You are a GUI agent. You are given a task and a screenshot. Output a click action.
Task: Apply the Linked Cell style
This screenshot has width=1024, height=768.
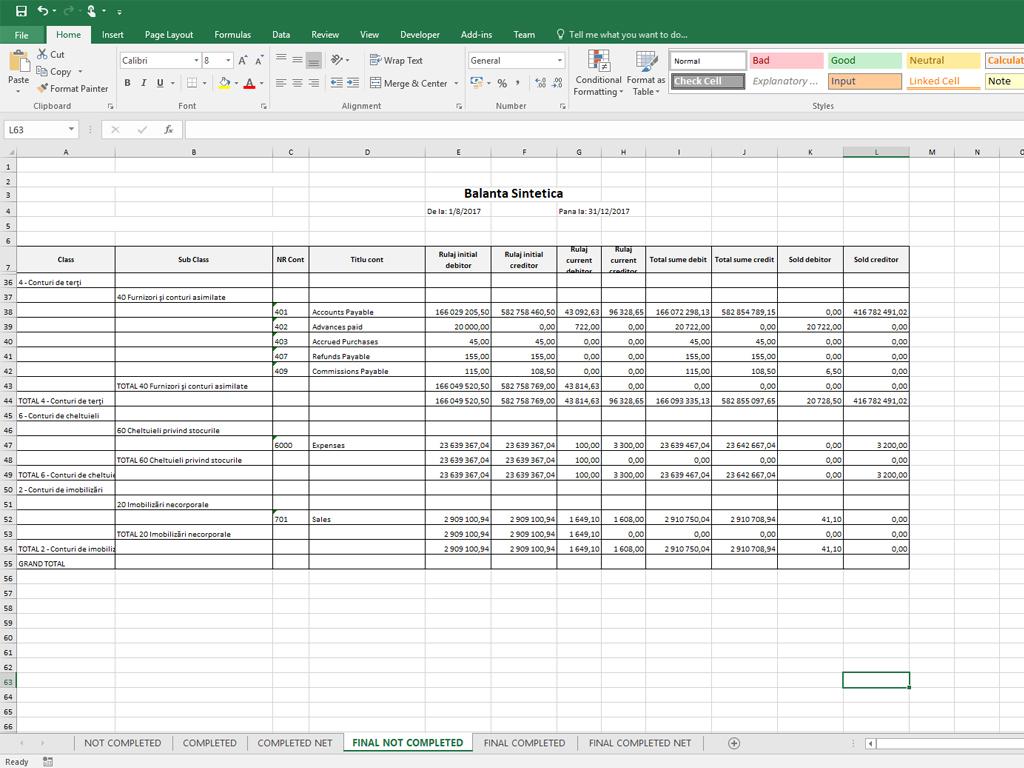tap(943, 81)
